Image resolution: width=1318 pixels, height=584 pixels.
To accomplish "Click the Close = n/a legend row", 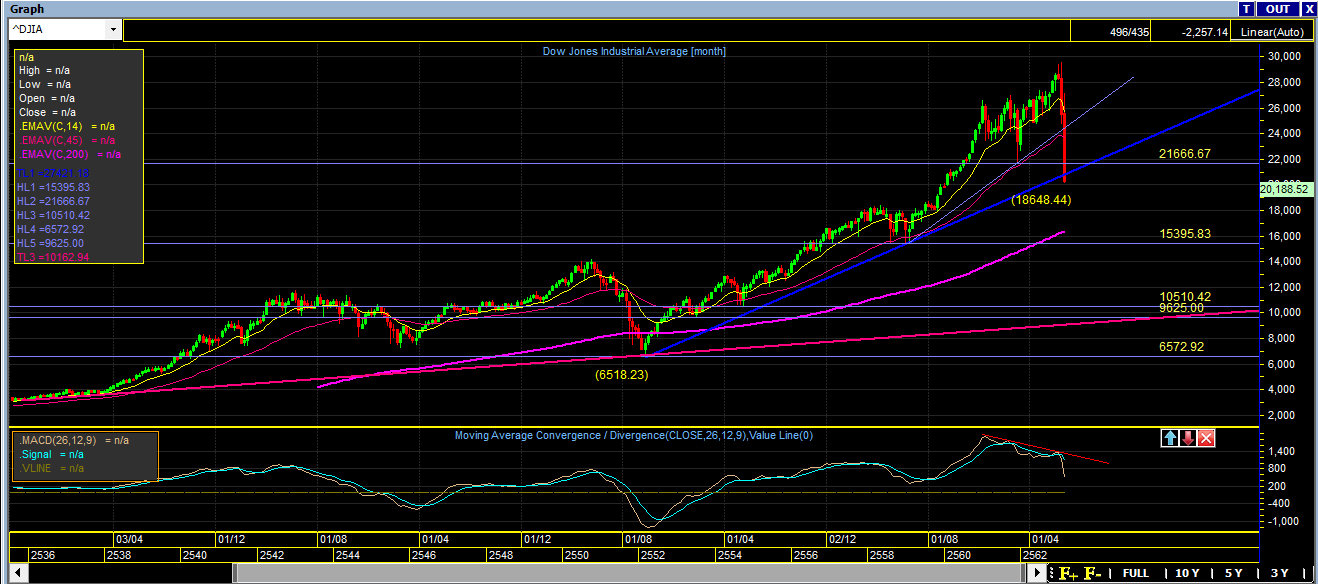I will coord(47,113).
